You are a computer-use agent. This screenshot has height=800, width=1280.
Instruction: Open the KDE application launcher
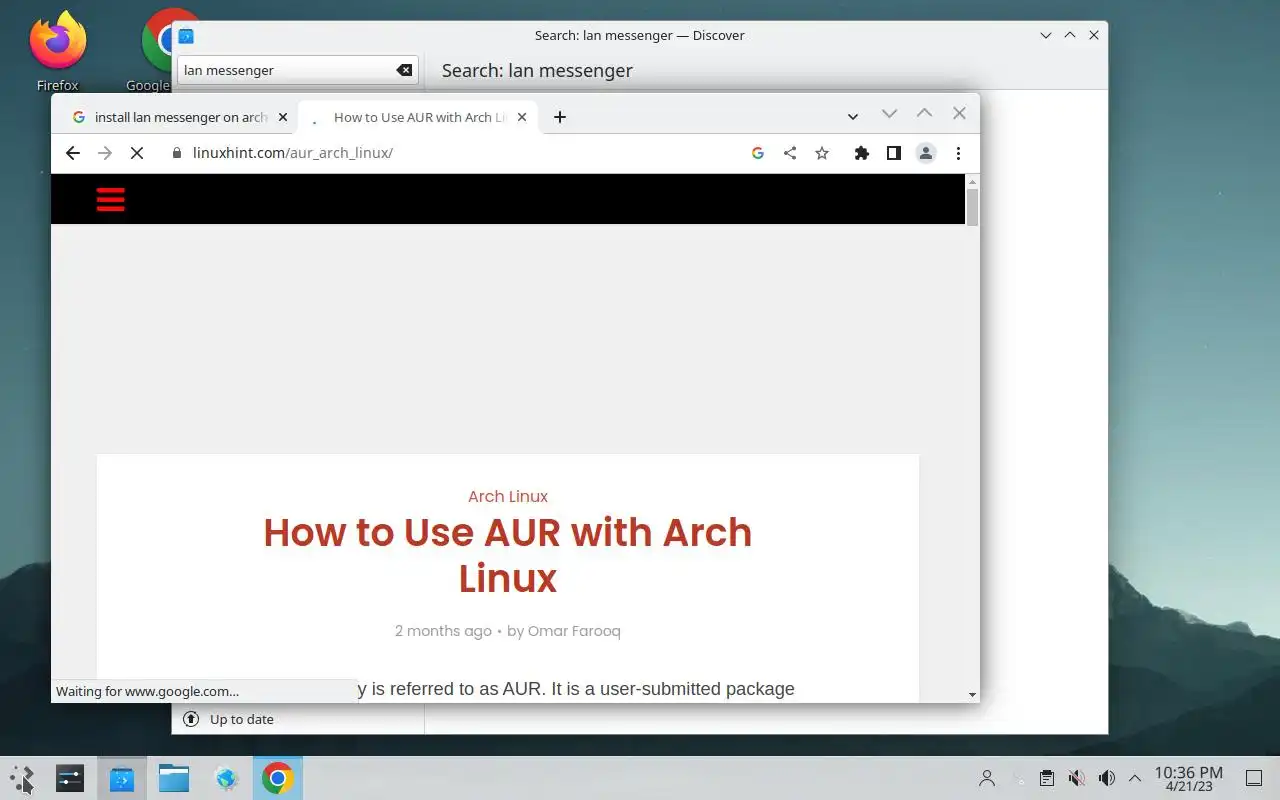coord(22,778)
